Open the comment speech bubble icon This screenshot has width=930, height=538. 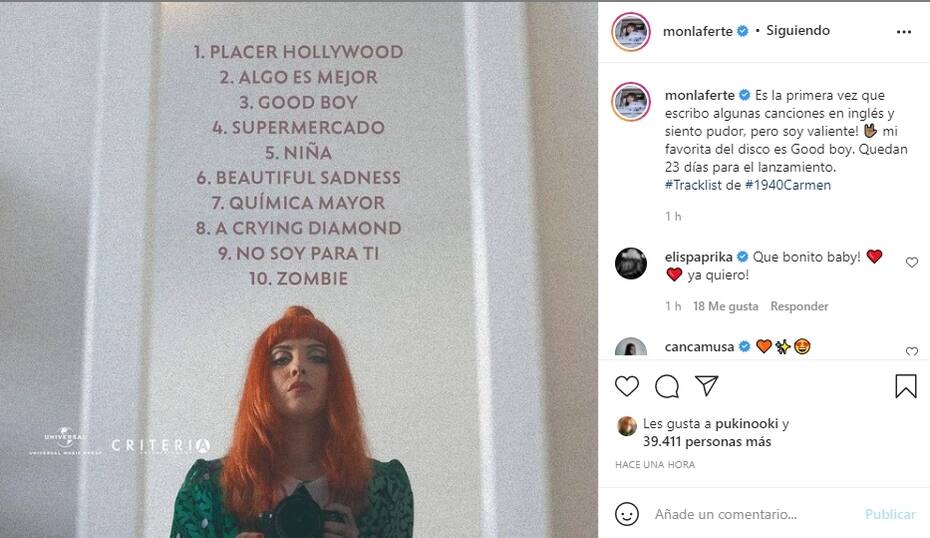point(667,386)
